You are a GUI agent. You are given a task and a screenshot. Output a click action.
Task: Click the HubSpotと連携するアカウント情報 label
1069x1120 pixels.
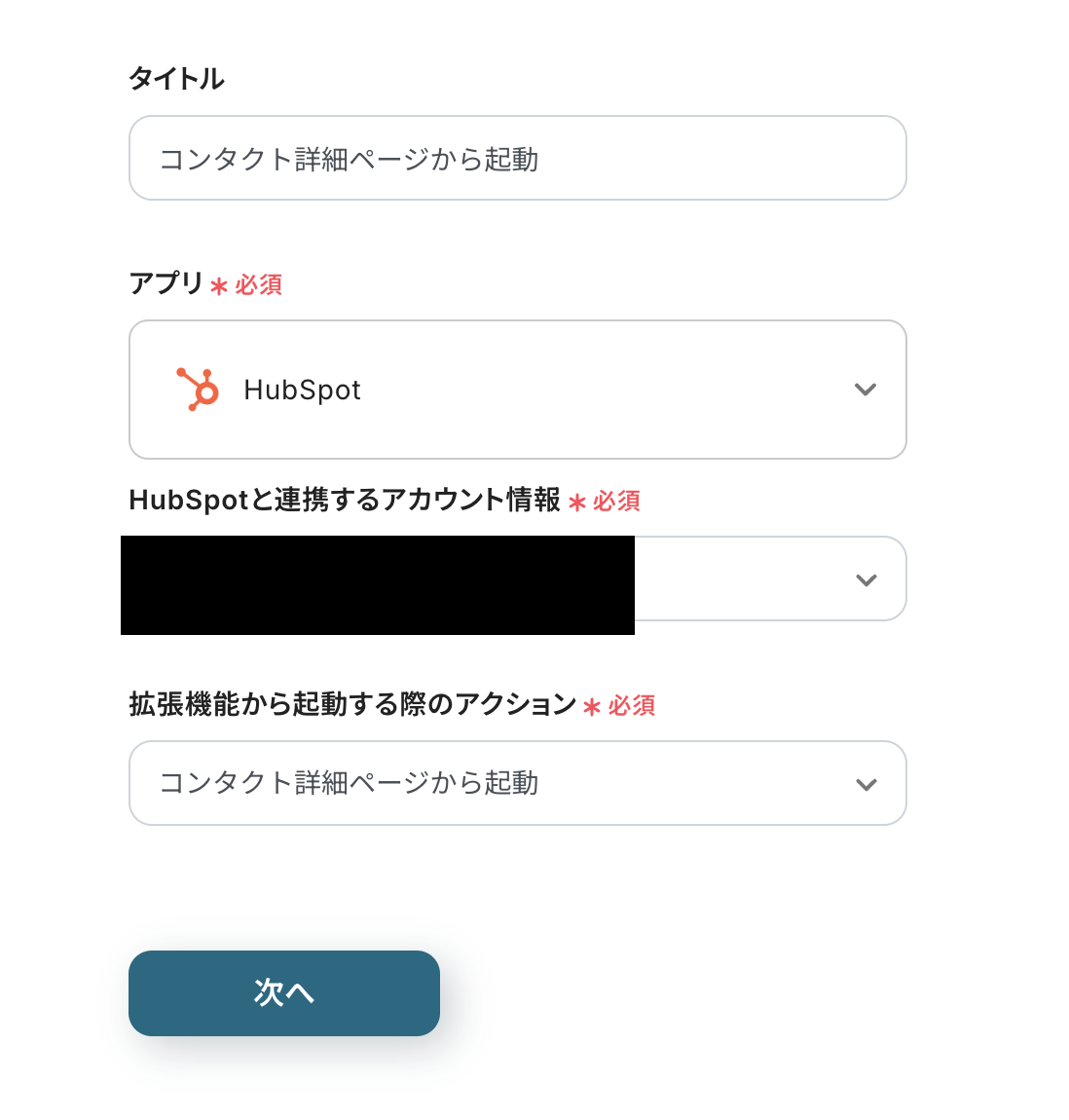(x=344, y=501)
